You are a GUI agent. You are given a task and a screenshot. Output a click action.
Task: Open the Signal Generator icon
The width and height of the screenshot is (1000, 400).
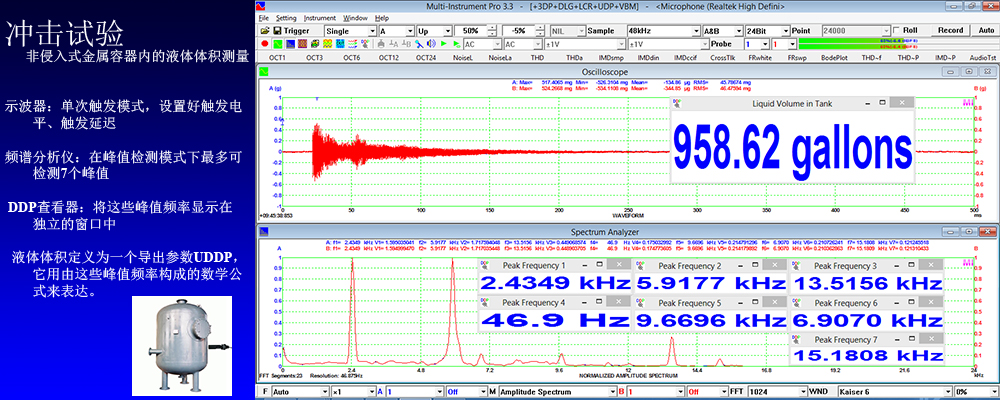tap(315, 43)
